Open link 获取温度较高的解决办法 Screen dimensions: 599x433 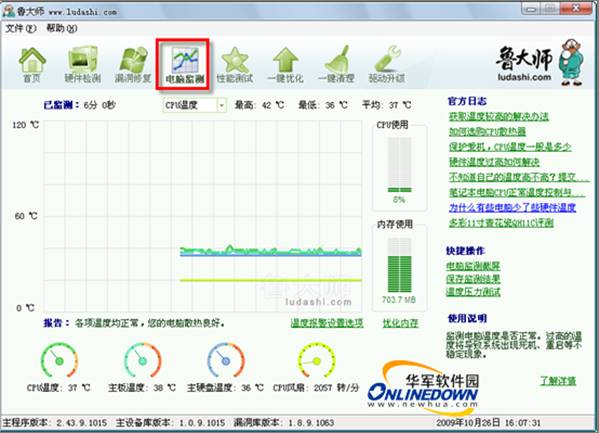pos(499,116)
